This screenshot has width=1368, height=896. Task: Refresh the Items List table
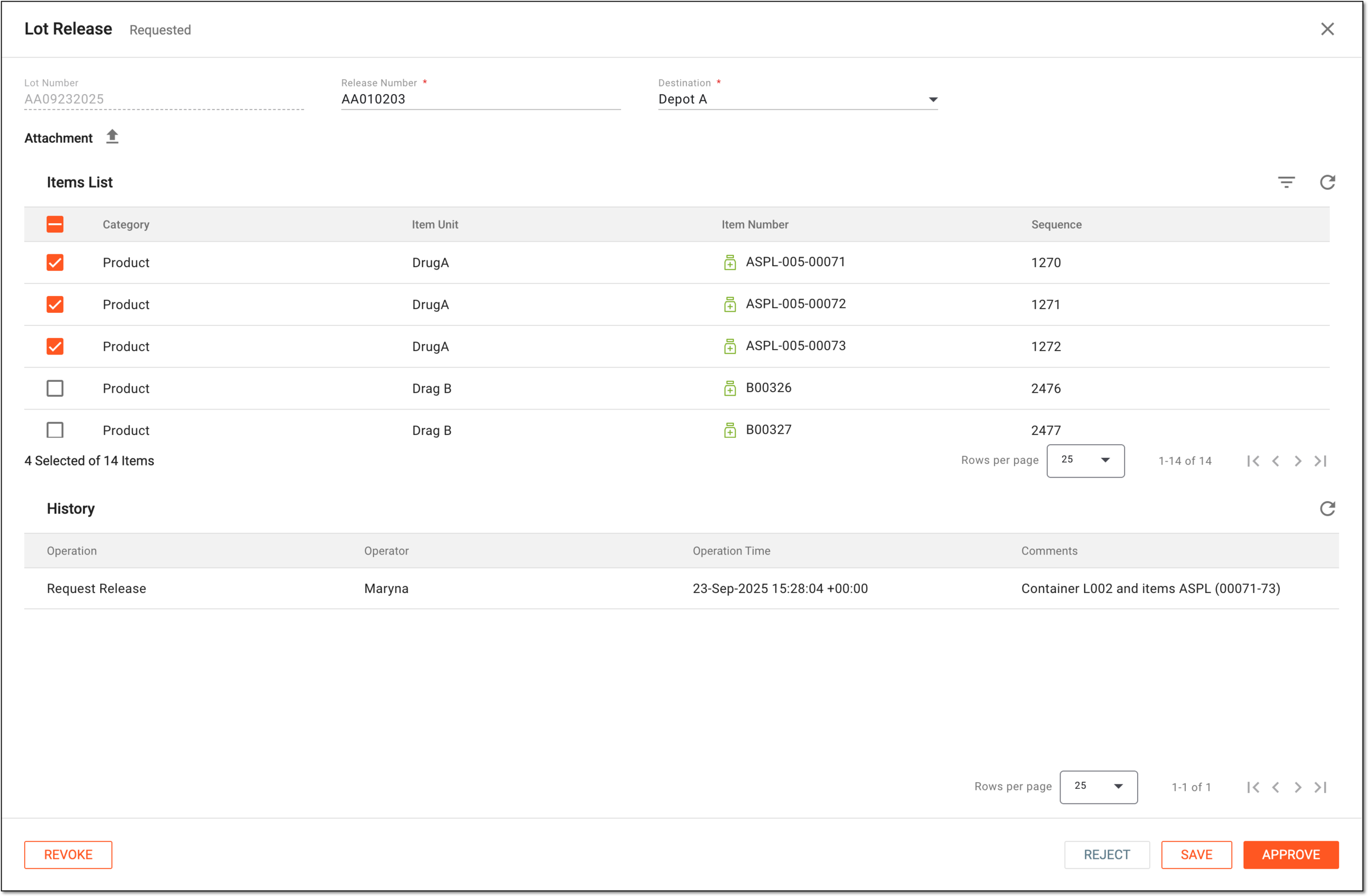[x=1327, y=182]
